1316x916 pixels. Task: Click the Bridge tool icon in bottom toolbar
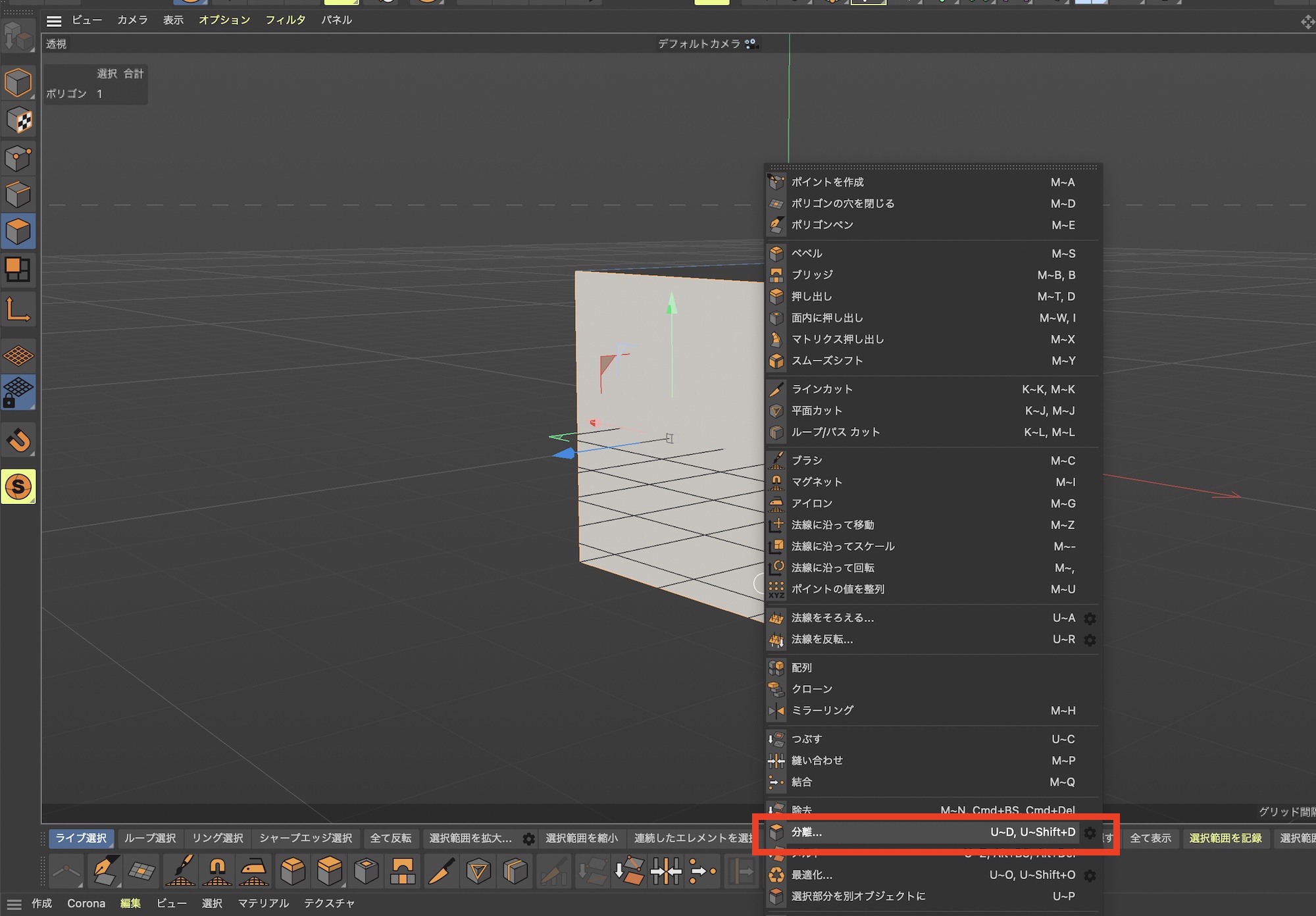click(403, 871)
